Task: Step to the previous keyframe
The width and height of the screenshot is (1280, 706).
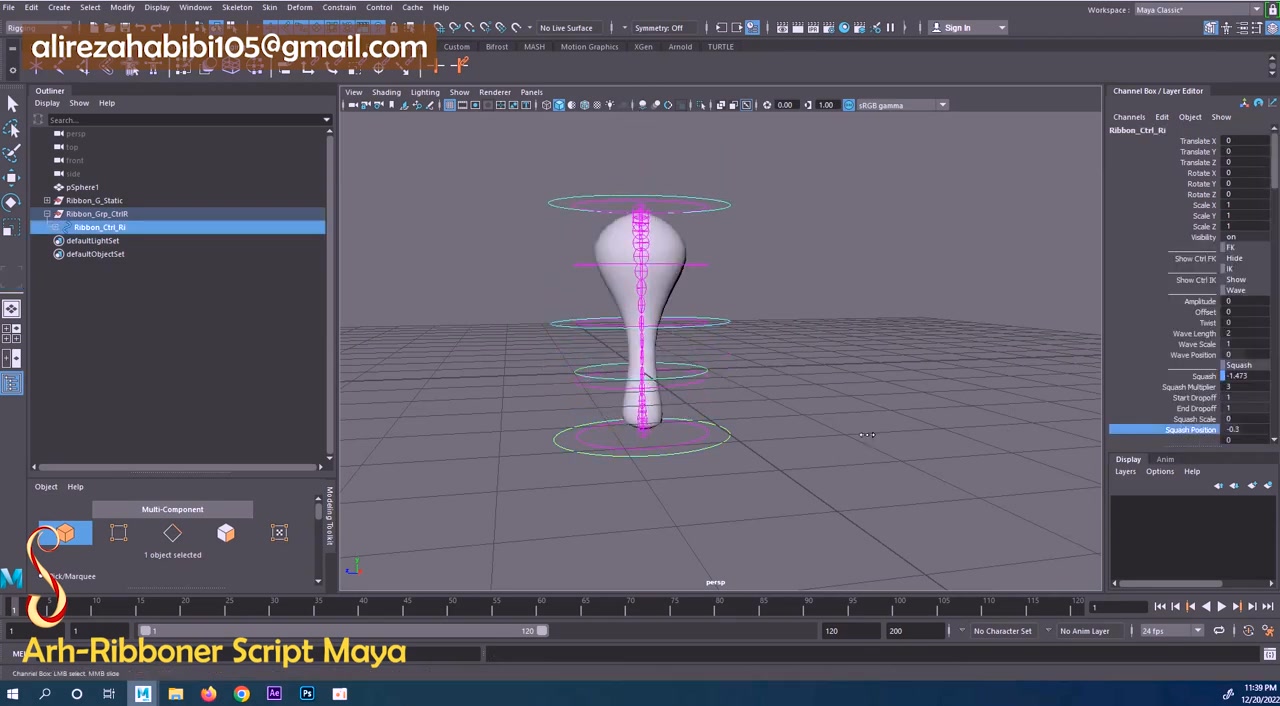Action: click(1191, 606)
